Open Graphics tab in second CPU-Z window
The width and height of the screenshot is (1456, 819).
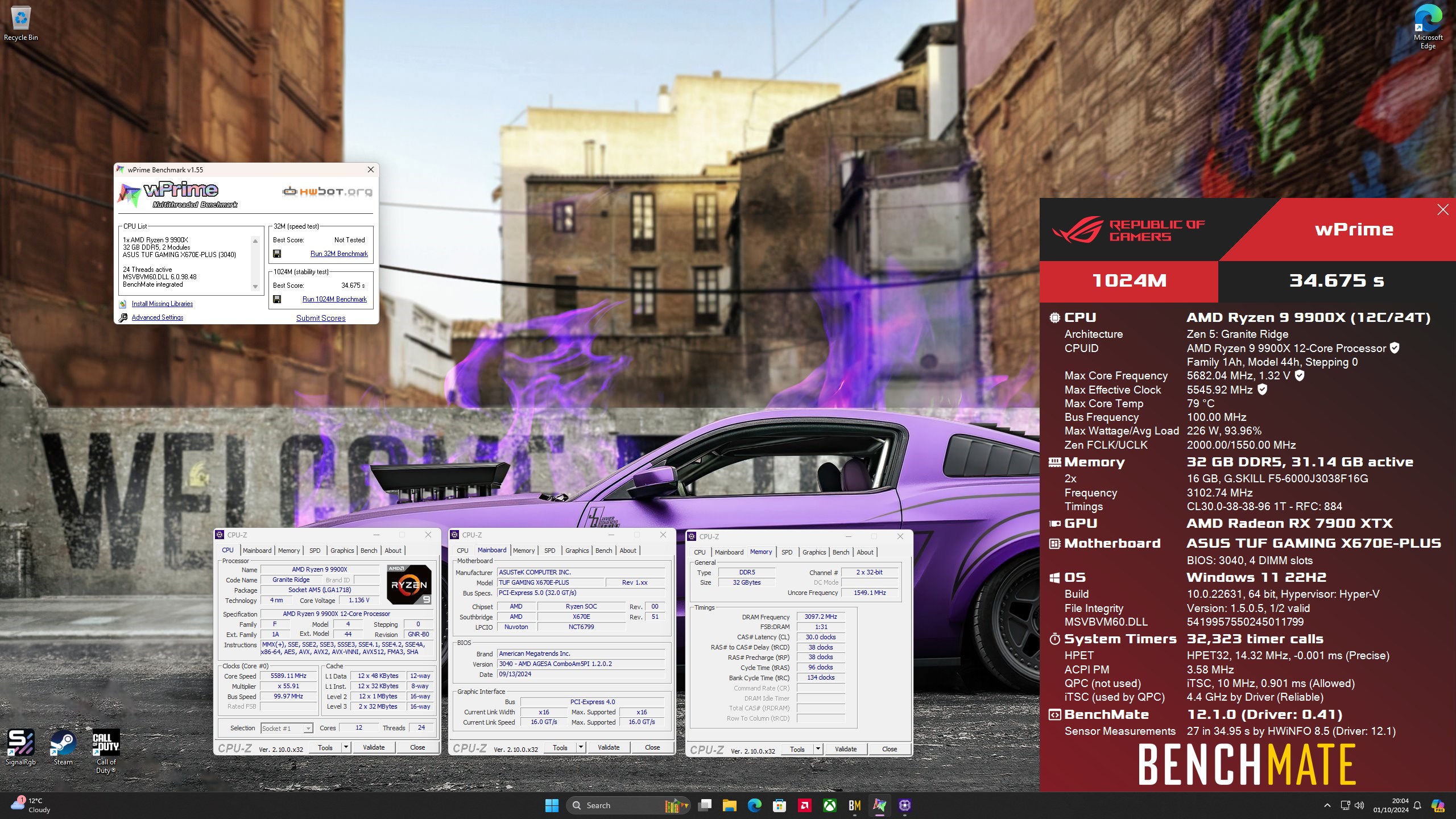577,551
